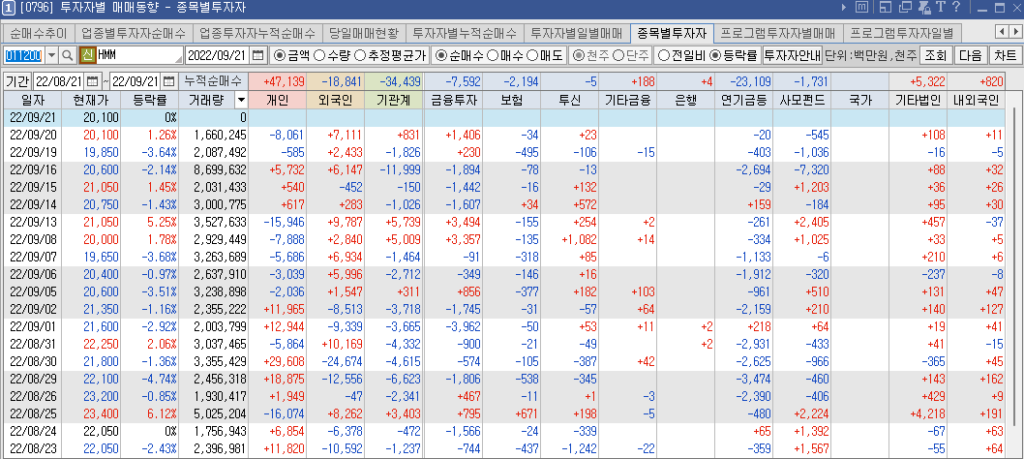Image resolution: width=1024 pixels, height=459 pixels.
Task: Click the 차트 button
Action: pos(1003,55)
